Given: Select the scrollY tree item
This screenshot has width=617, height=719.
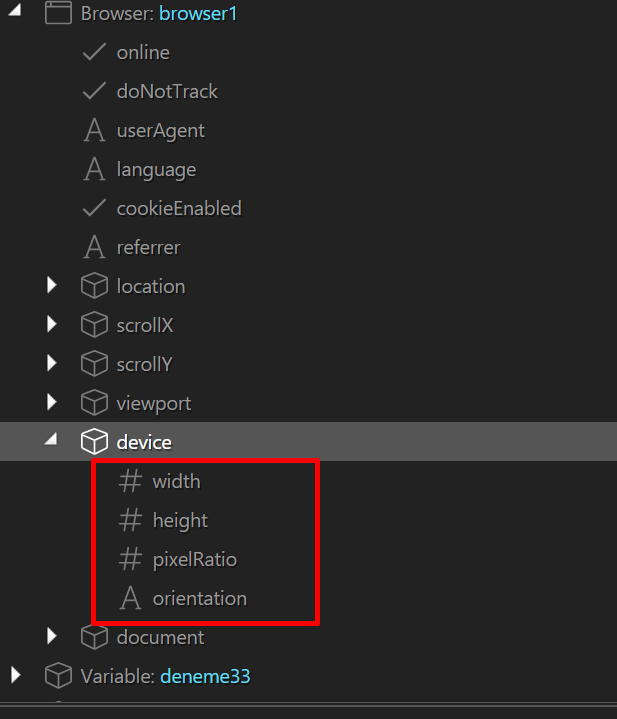Looking at the screenshot, I should (145, 364).
